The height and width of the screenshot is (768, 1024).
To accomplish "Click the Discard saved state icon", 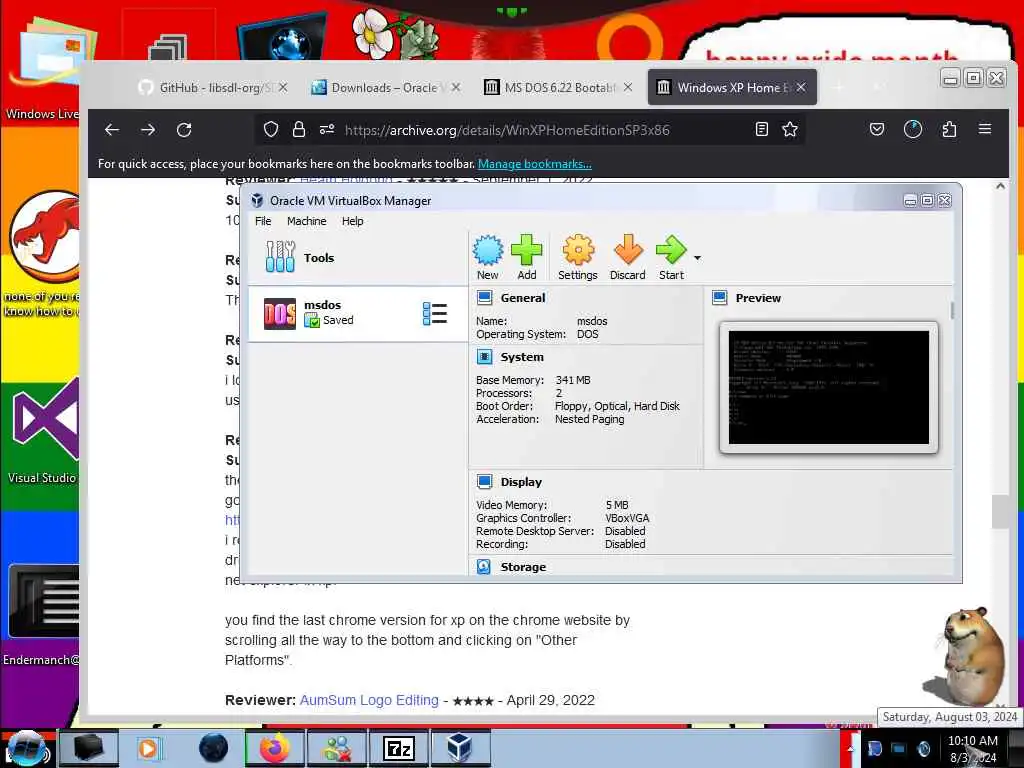I will pyautogui.click(x=628, y=257).
